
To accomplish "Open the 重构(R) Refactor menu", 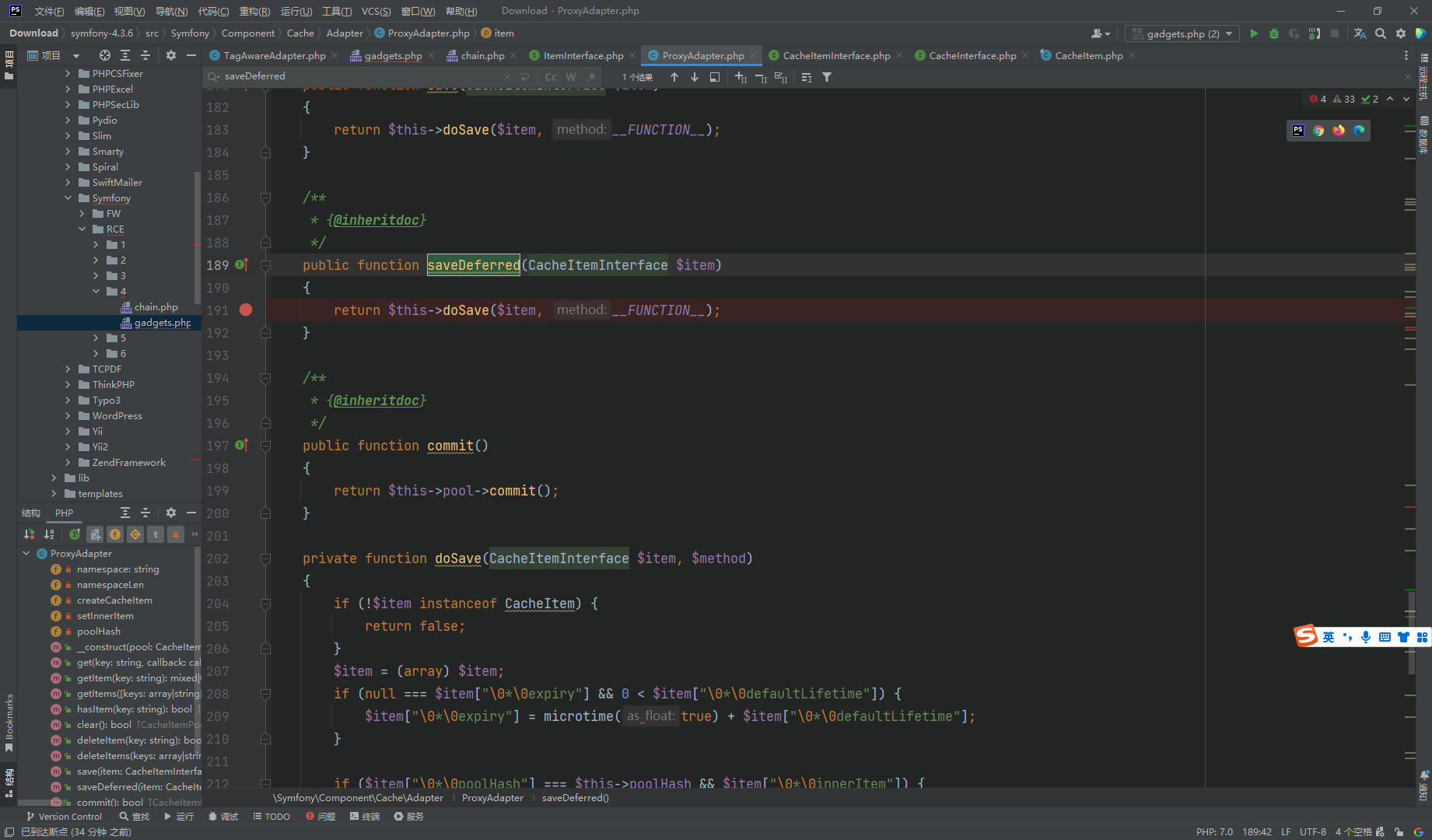I will coord(254,11).
